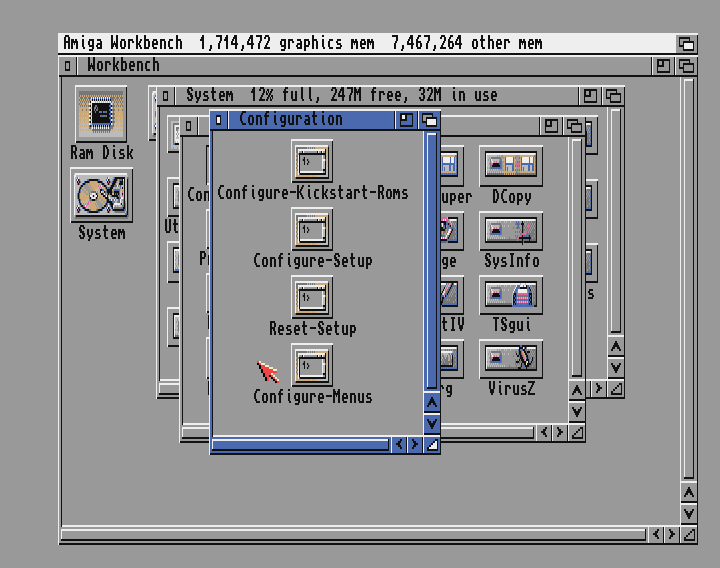Click Configuration window scroll up arrow
720x568 pixels.
click(x=432, y=403)
